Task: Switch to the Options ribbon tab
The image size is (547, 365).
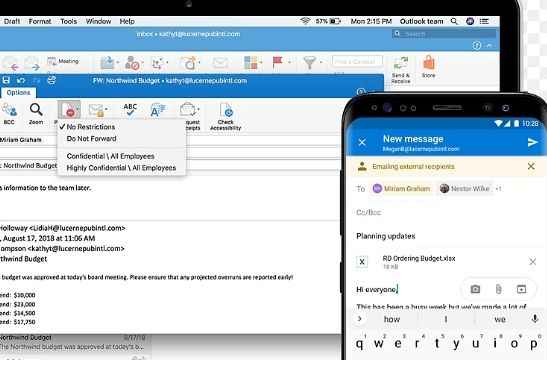Action: [18, 92]
